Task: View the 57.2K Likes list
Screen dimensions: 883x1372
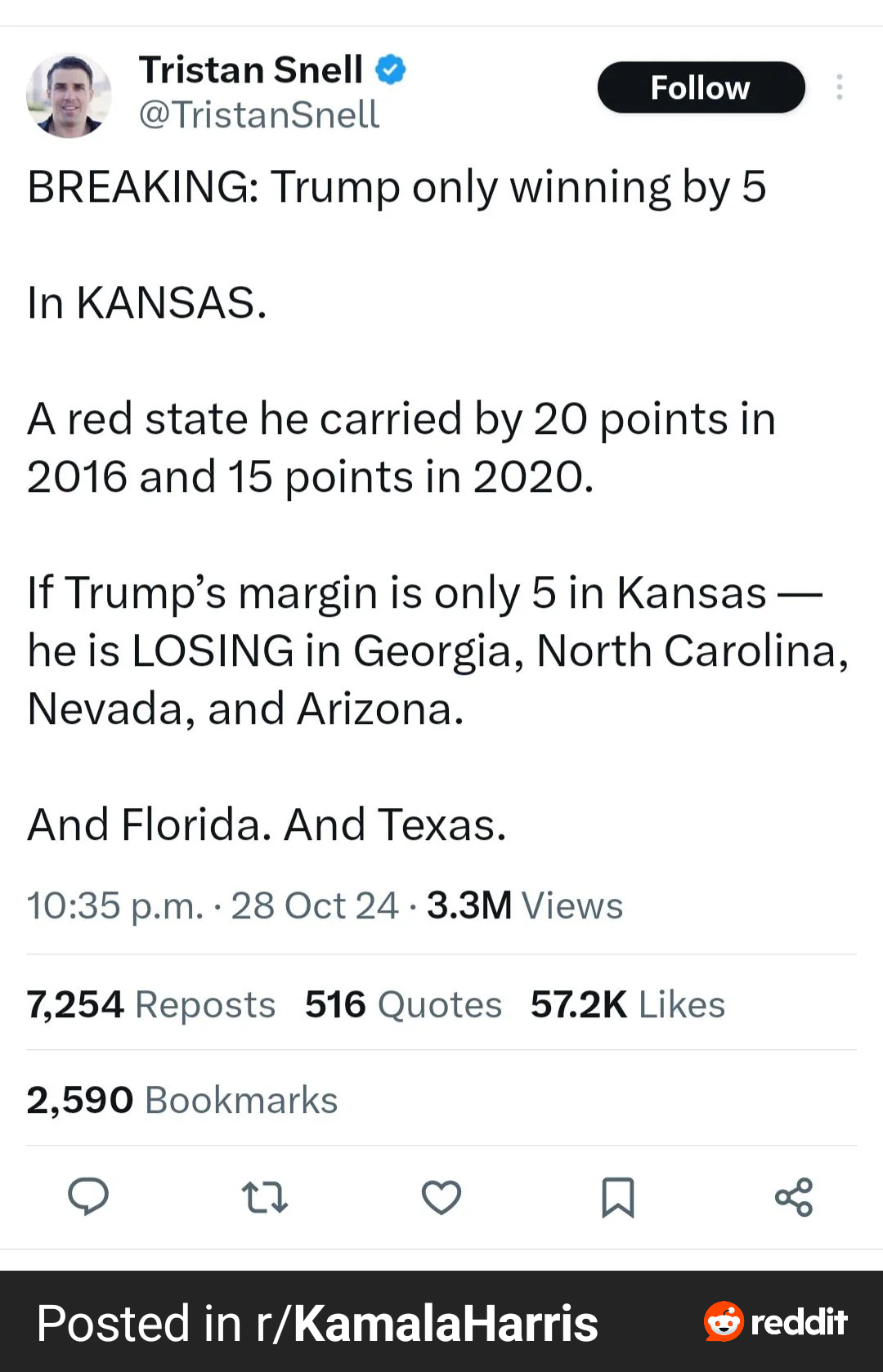Action: tap(628, 1004)
